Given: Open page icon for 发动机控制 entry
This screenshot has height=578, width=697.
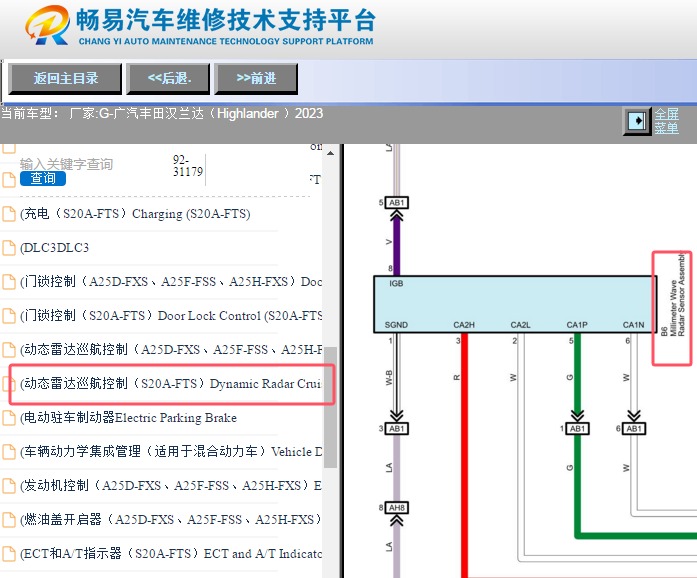Looking at the screenshot, I should (x=8, y=486).
